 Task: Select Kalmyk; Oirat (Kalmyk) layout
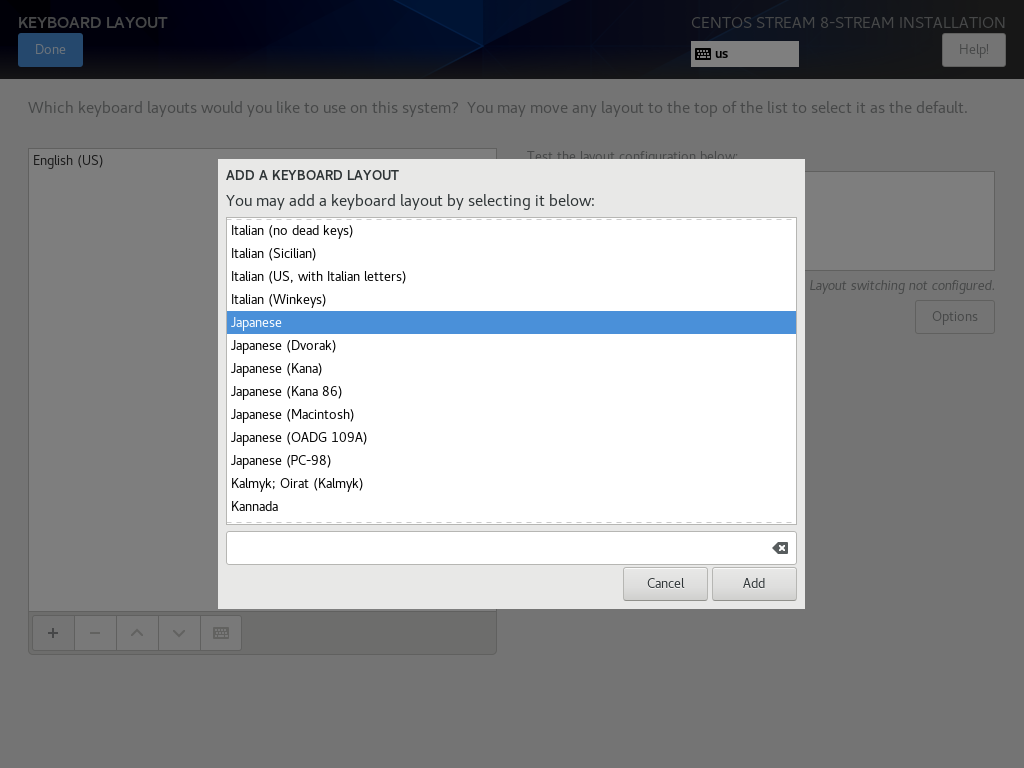(x=511, y=483)
